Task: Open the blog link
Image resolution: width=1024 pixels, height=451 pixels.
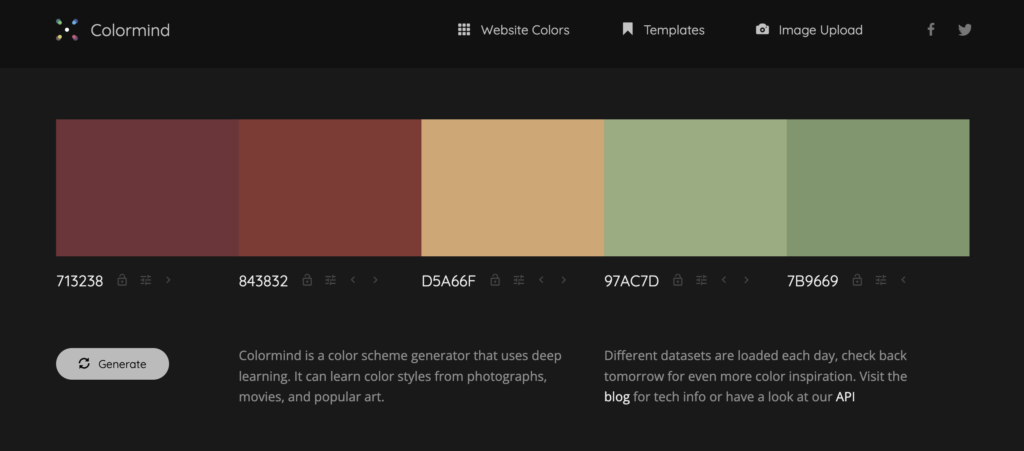Action: coord(616,397)
